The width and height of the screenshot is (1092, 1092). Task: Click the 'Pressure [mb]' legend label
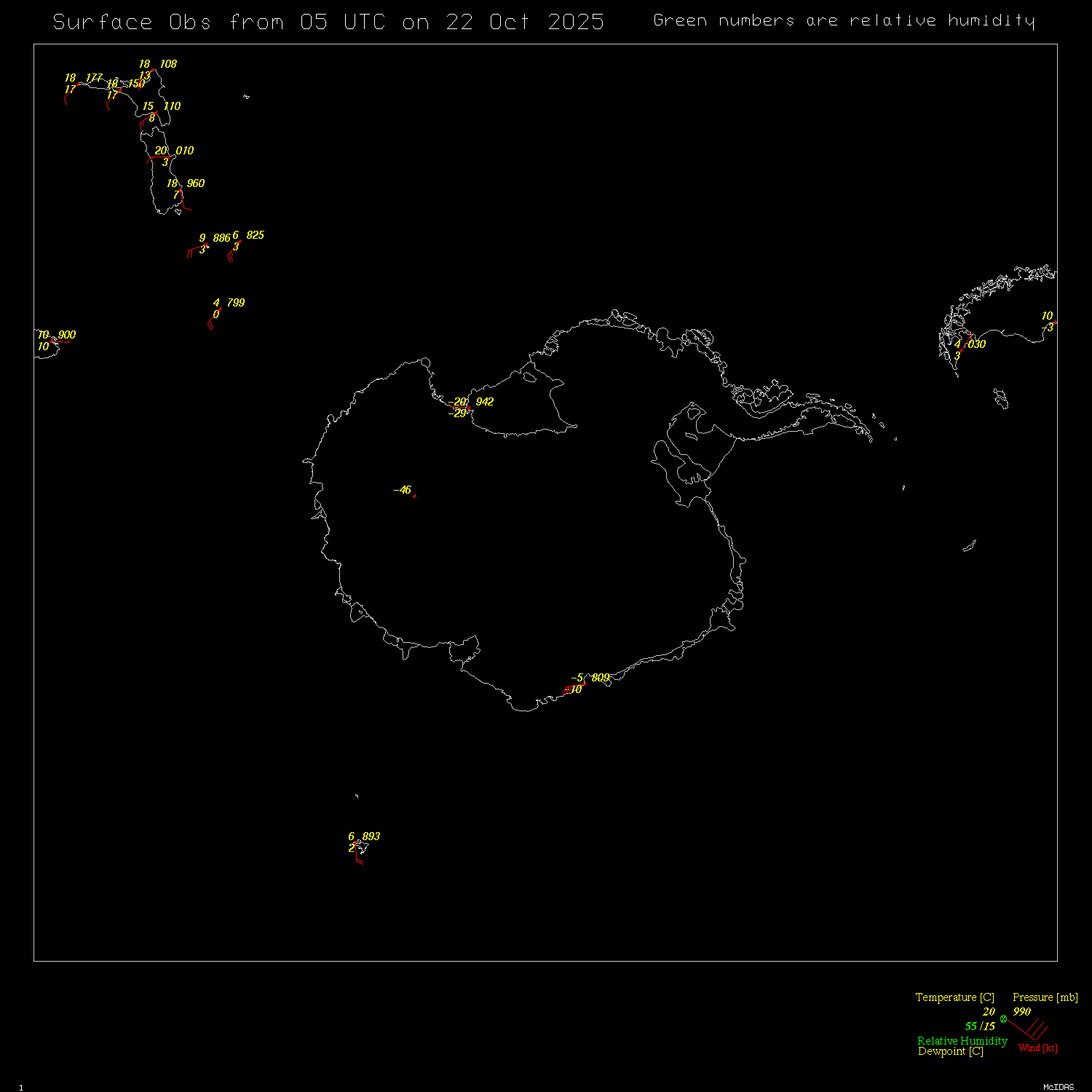click(x=1045, y=997)
